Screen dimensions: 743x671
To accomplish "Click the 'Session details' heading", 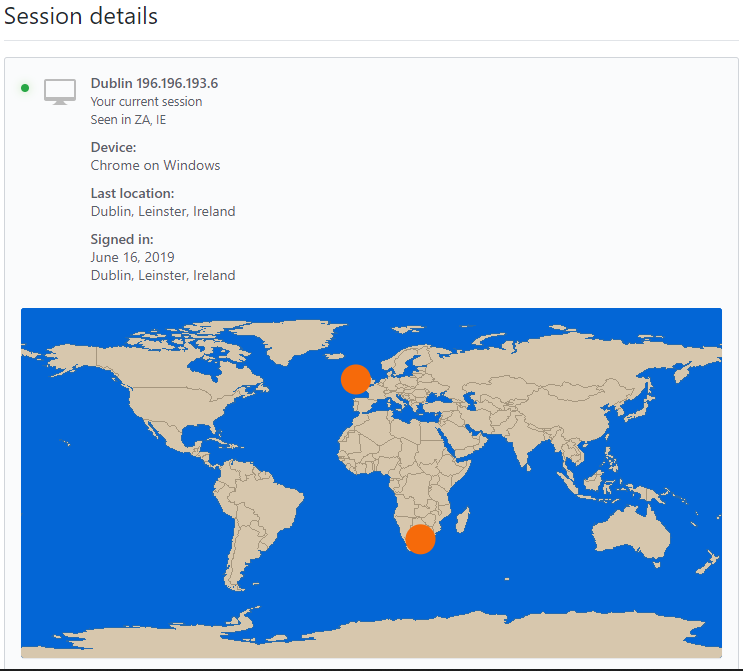I will click(x=81, y=16).
